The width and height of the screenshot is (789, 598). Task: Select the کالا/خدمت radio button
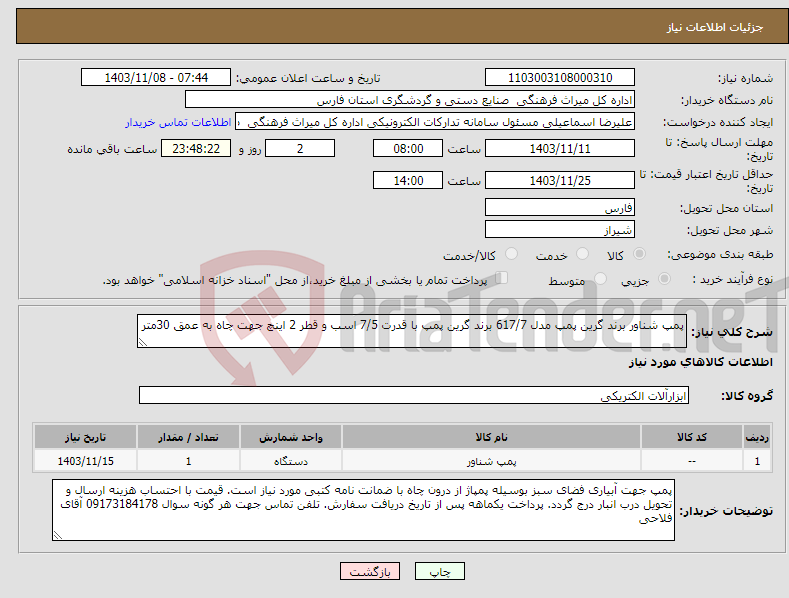(511, 254)
